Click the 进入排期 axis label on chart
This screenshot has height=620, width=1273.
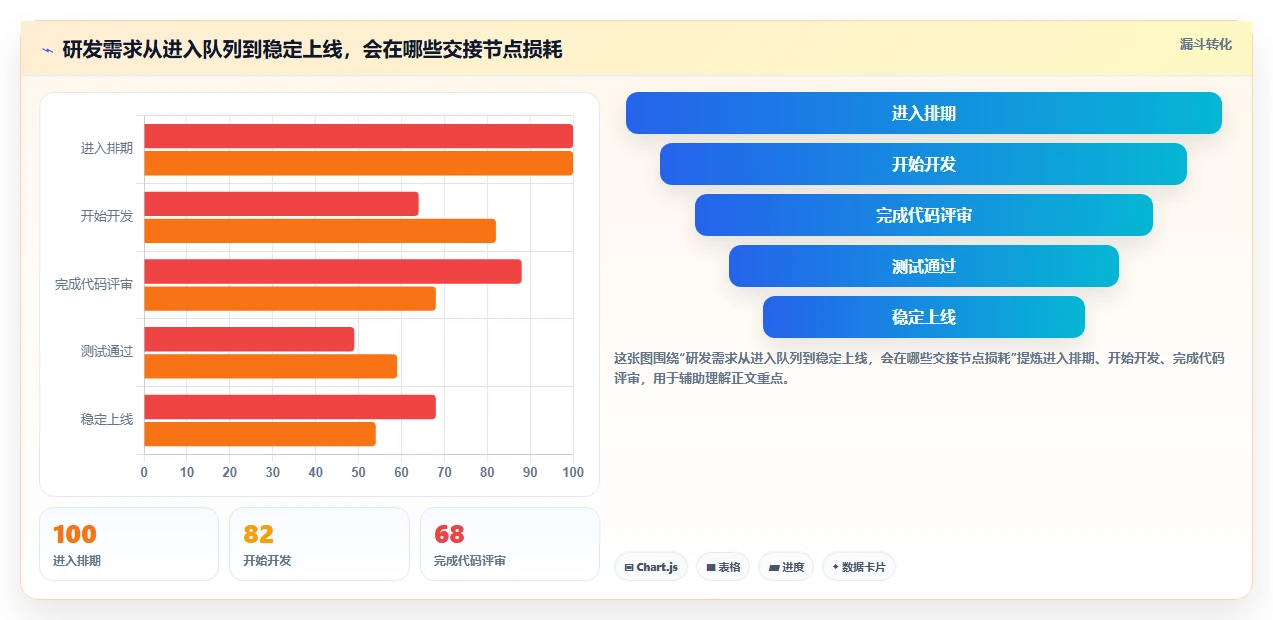107,149
